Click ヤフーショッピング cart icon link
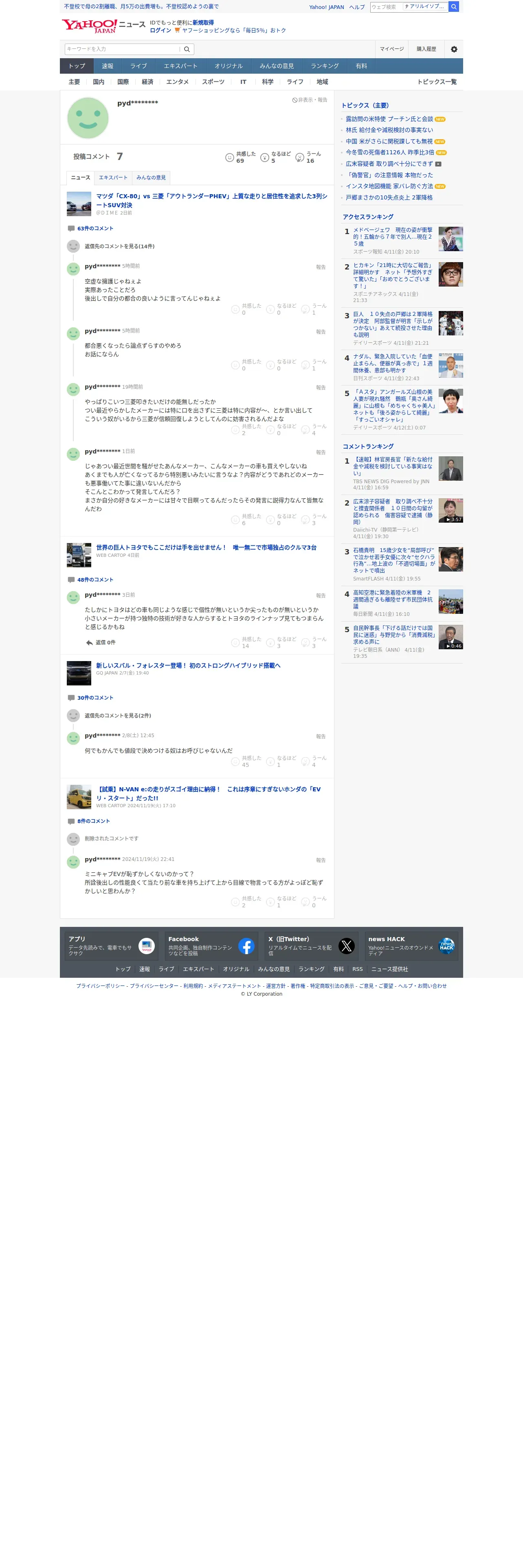The width and height of the screenshot is (523, 1568). coord(177,31)
